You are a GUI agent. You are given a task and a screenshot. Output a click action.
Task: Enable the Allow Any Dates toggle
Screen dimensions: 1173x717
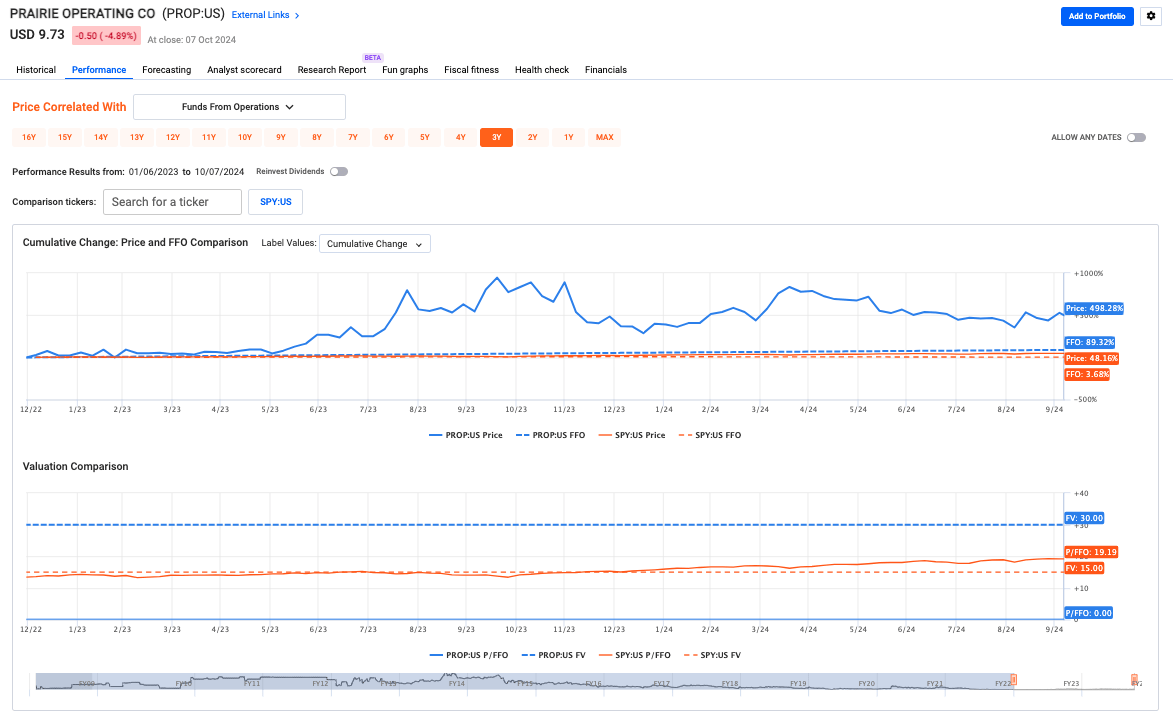1136,138
